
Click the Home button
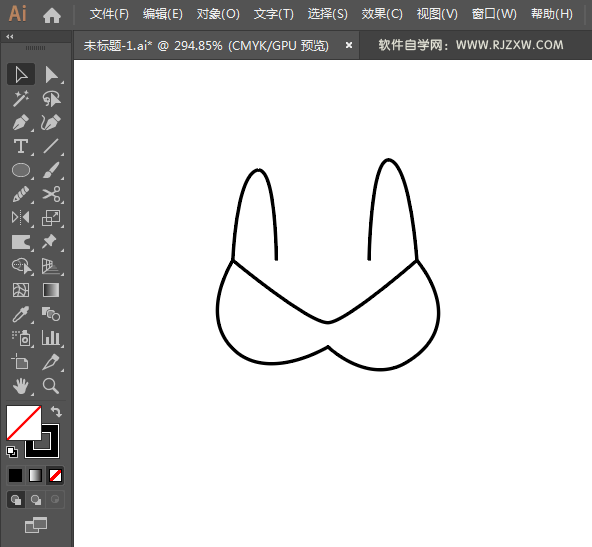click(x=52, y=15)
